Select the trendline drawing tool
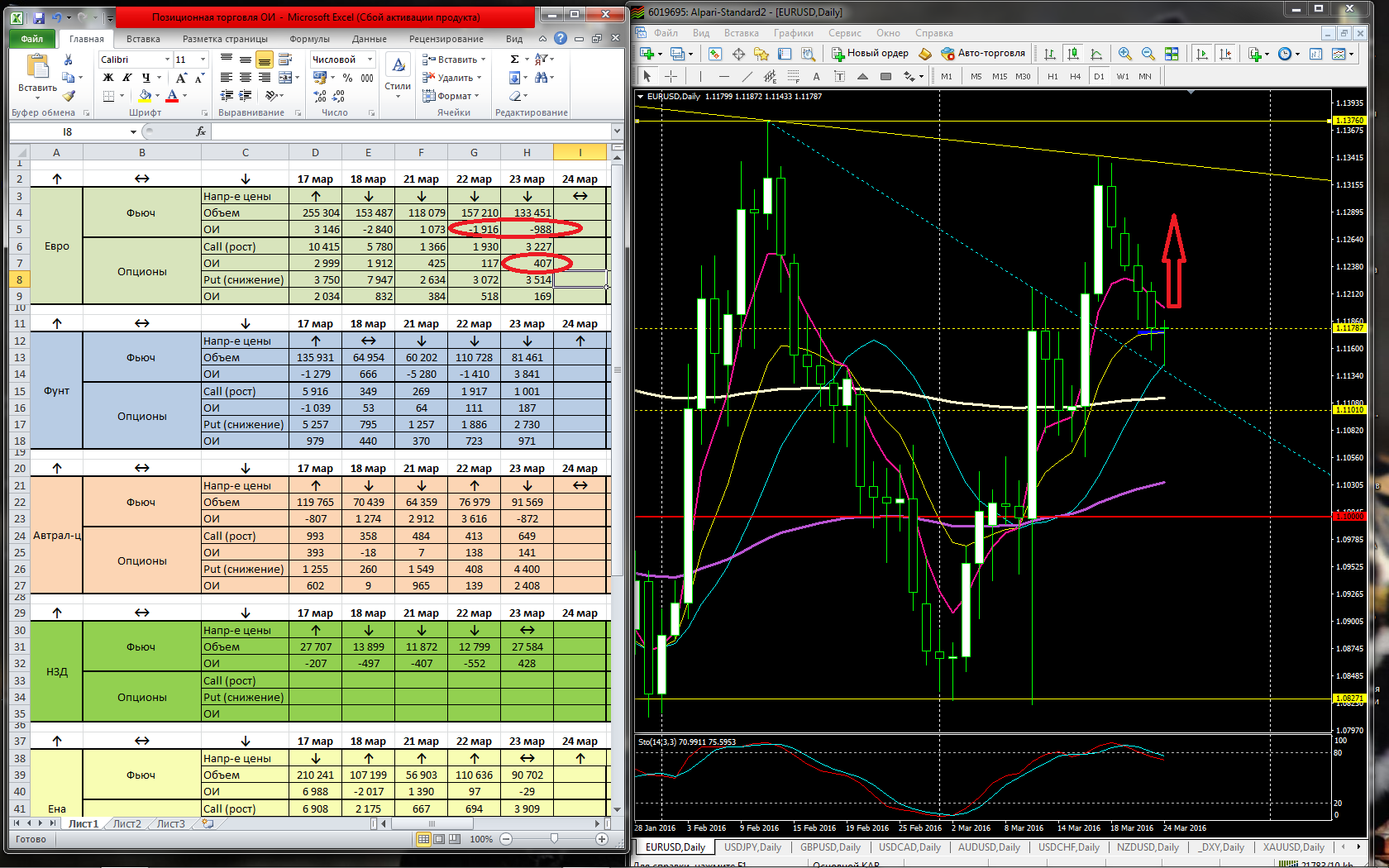Image resolution: width=1389 pixels, height=868 pixels. 747,76
